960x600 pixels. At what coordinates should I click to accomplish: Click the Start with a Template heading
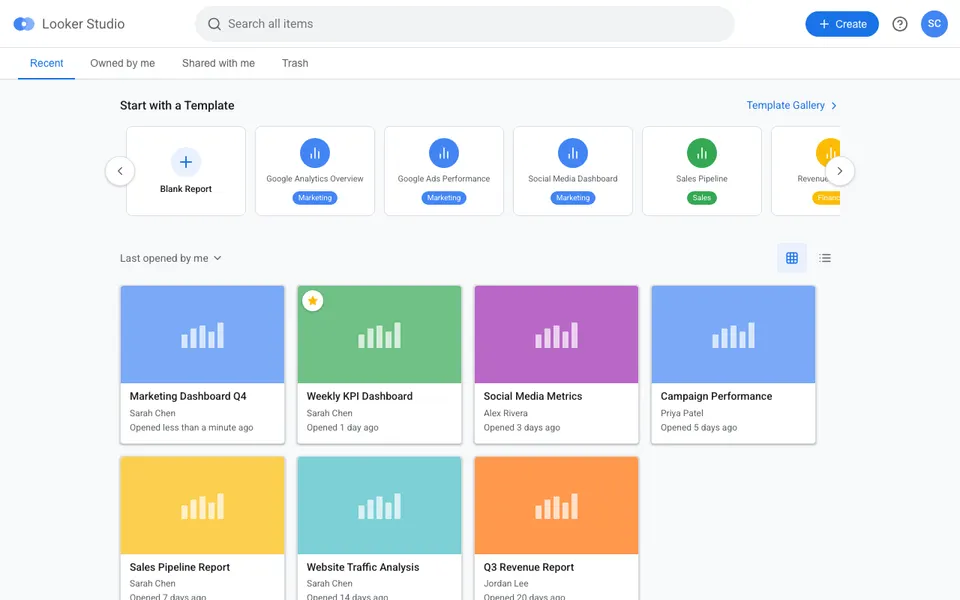[177, 105]
